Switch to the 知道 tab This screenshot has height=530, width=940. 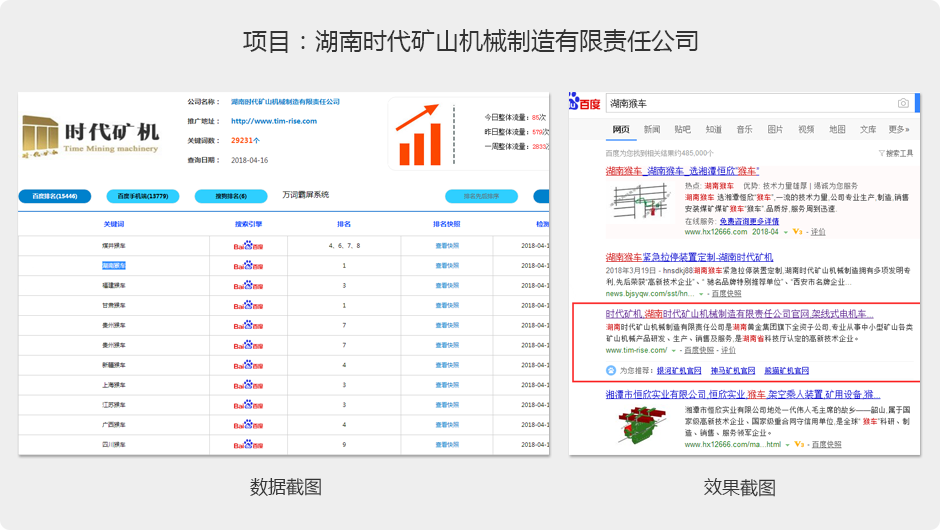pos(713,129)
